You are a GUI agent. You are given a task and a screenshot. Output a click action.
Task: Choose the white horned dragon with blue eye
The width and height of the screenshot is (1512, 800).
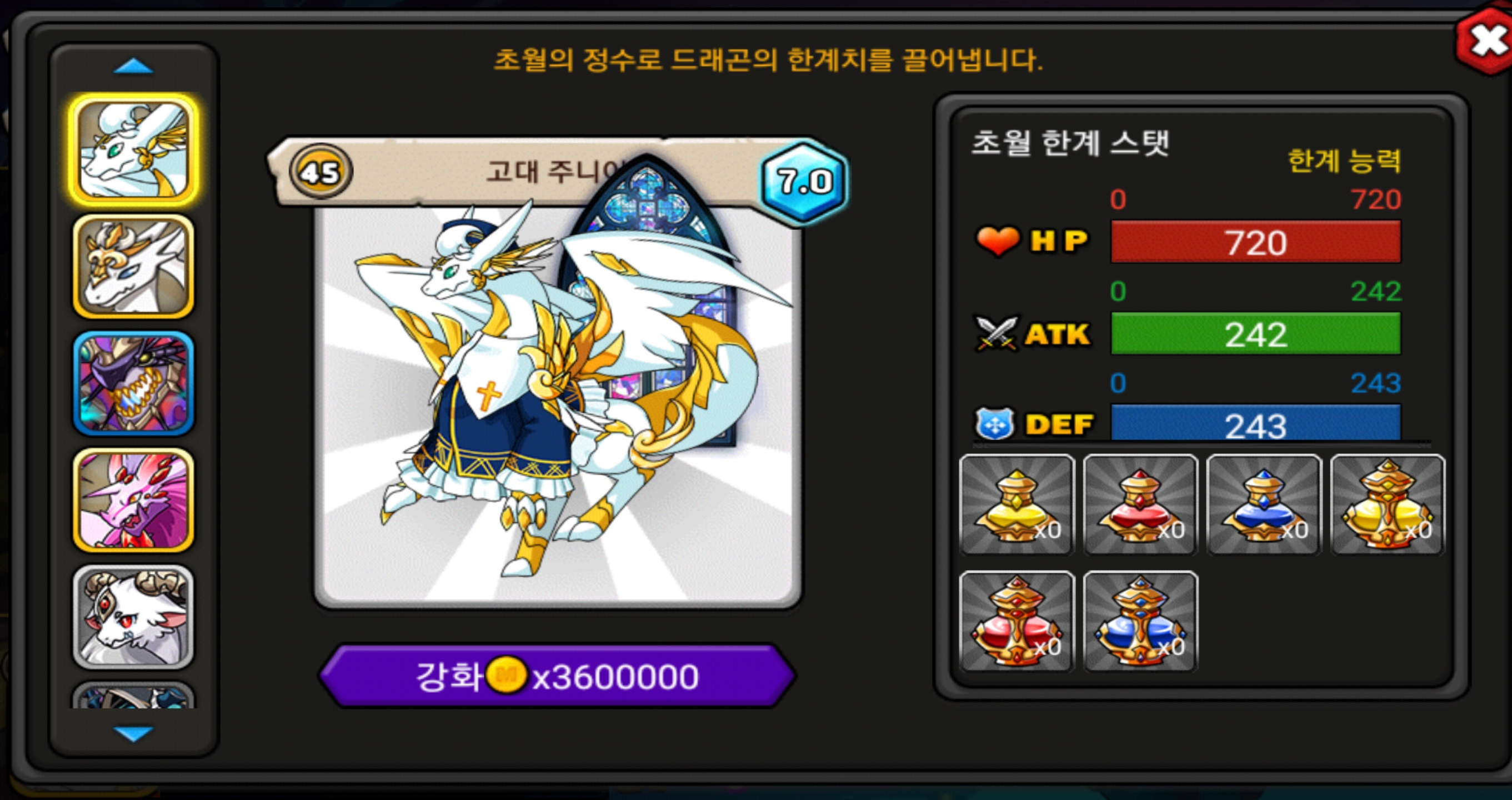point(134,267)
